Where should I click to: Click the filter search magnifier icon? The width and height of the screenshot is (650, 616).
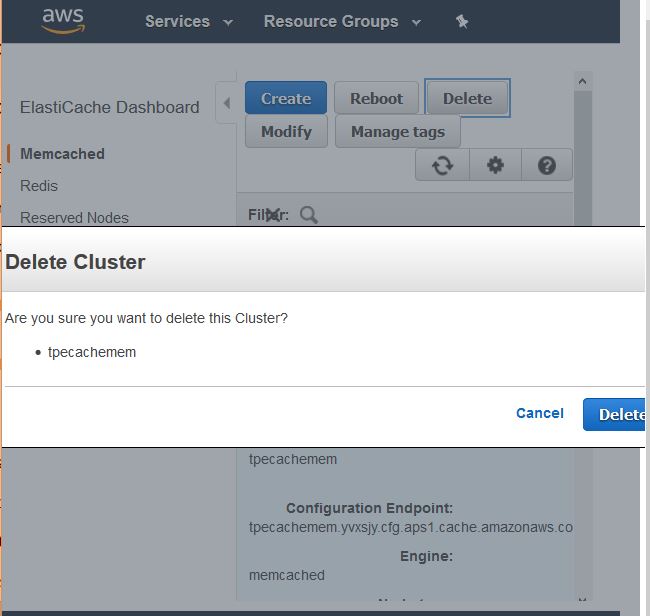309,215
